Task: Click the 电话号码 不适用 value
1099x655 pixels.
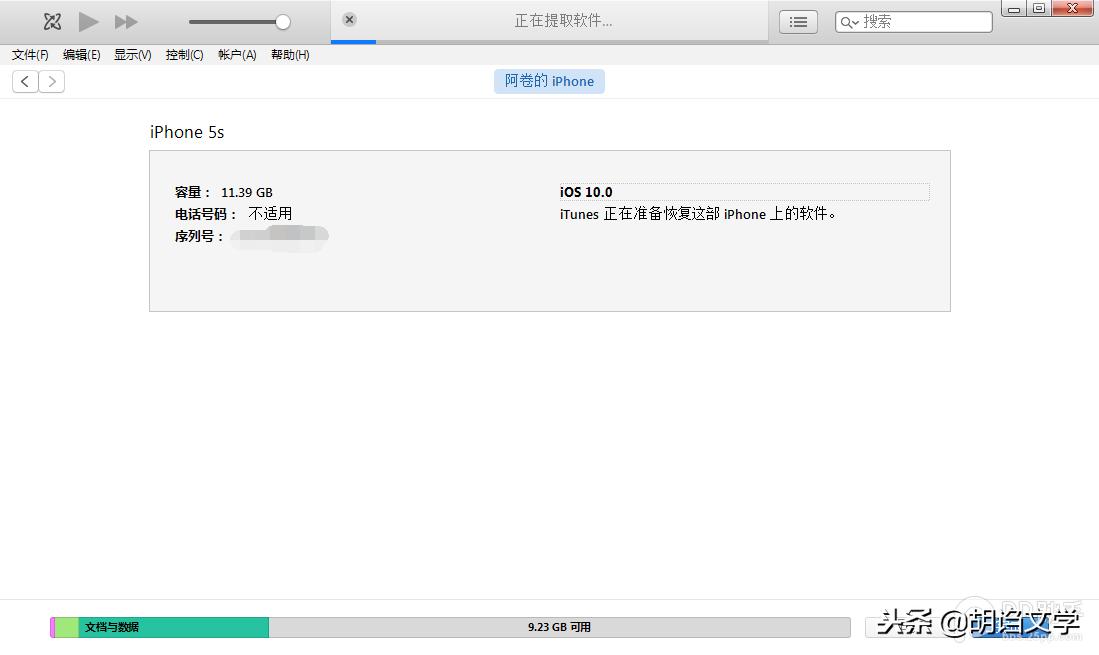Action: (270, 214)
